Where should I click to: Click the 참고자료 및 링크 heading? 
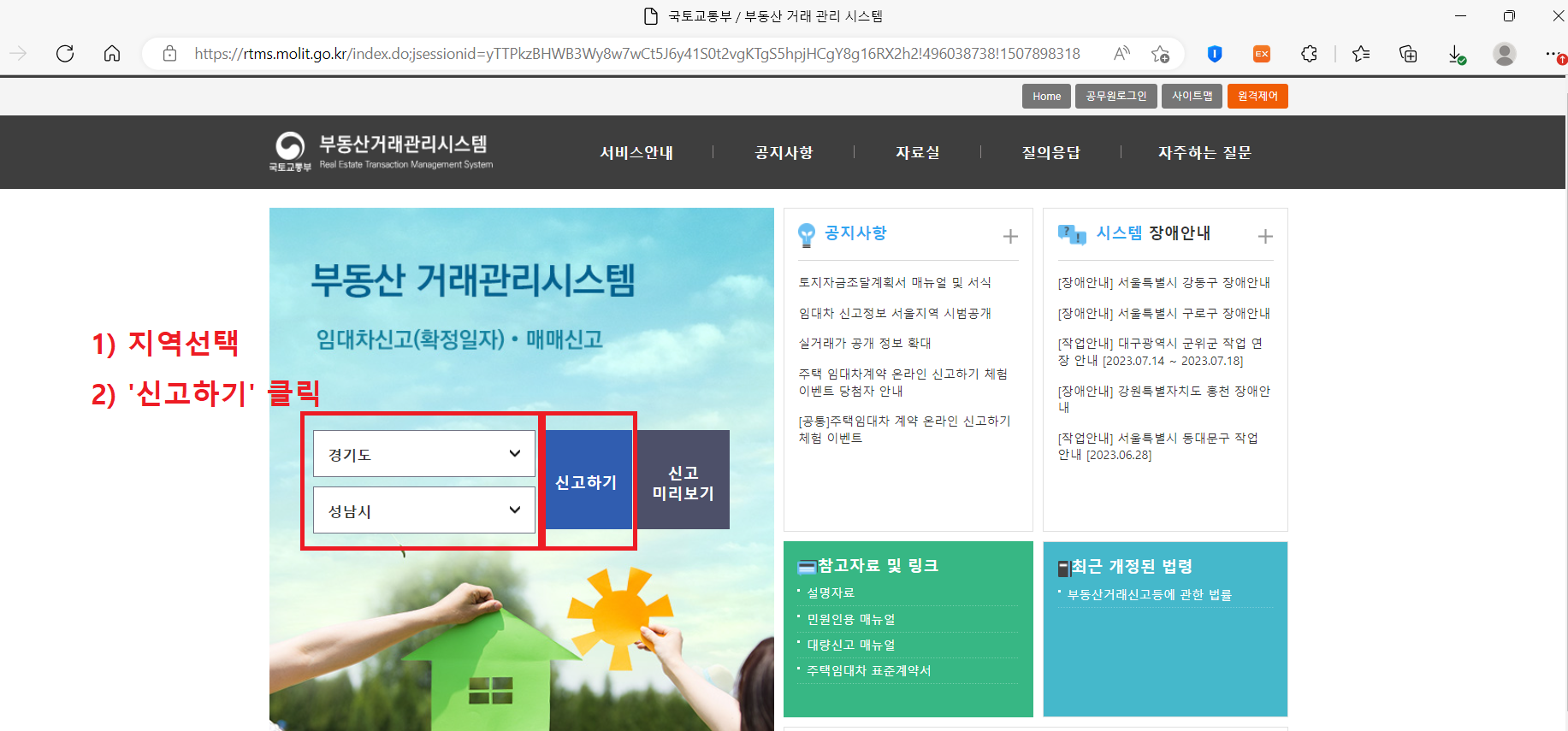click(x=878, y=565)
